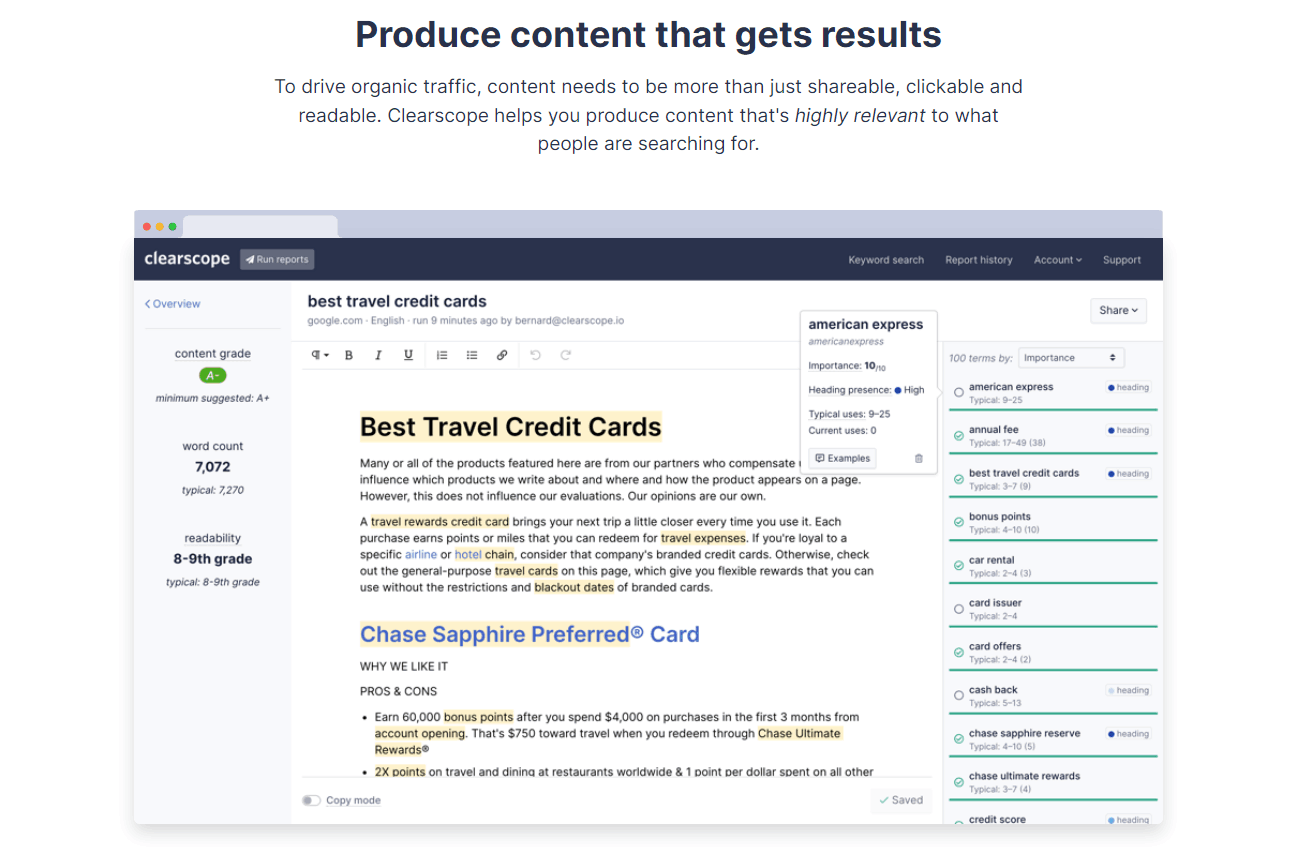
Task: Select the cash back term circle
Action: tap(959, 695)
